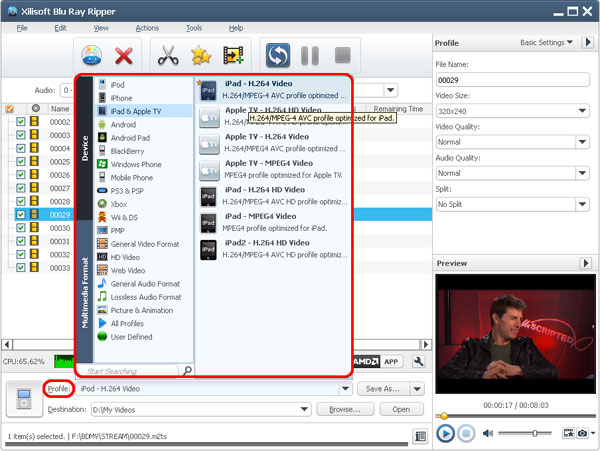This screenshot has height=451, width=600.
Task: Click the load Blu-ray disc icon
Action: click(91, 56)
